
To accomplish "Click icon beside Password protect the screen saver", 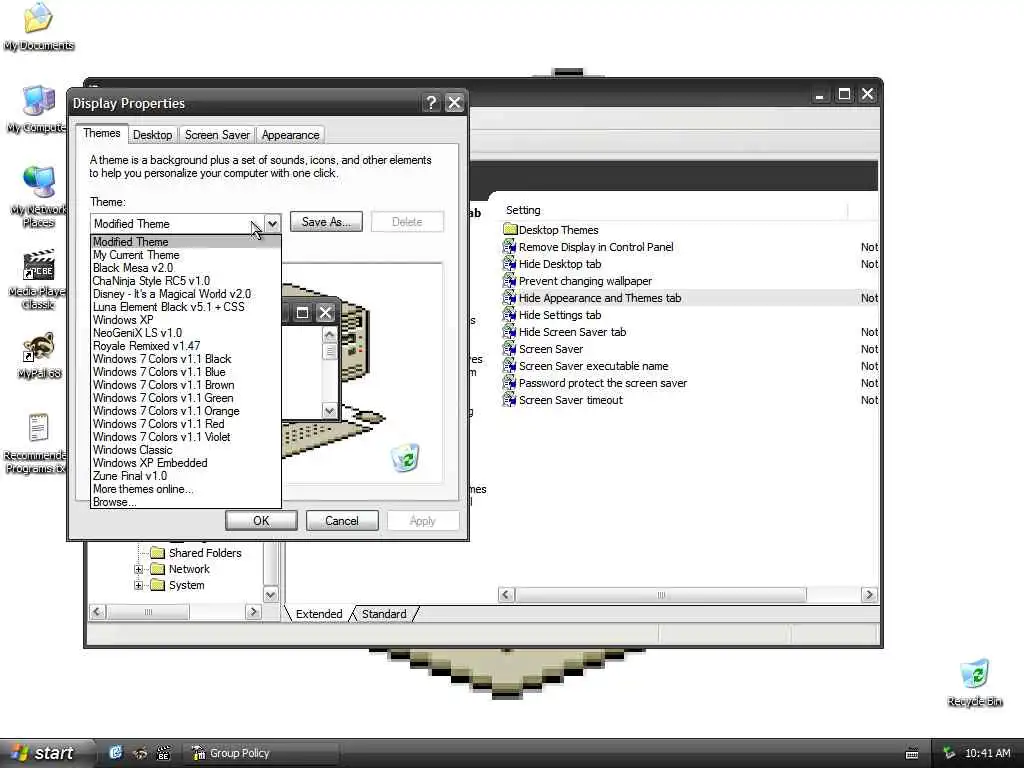I will point(509,383).
